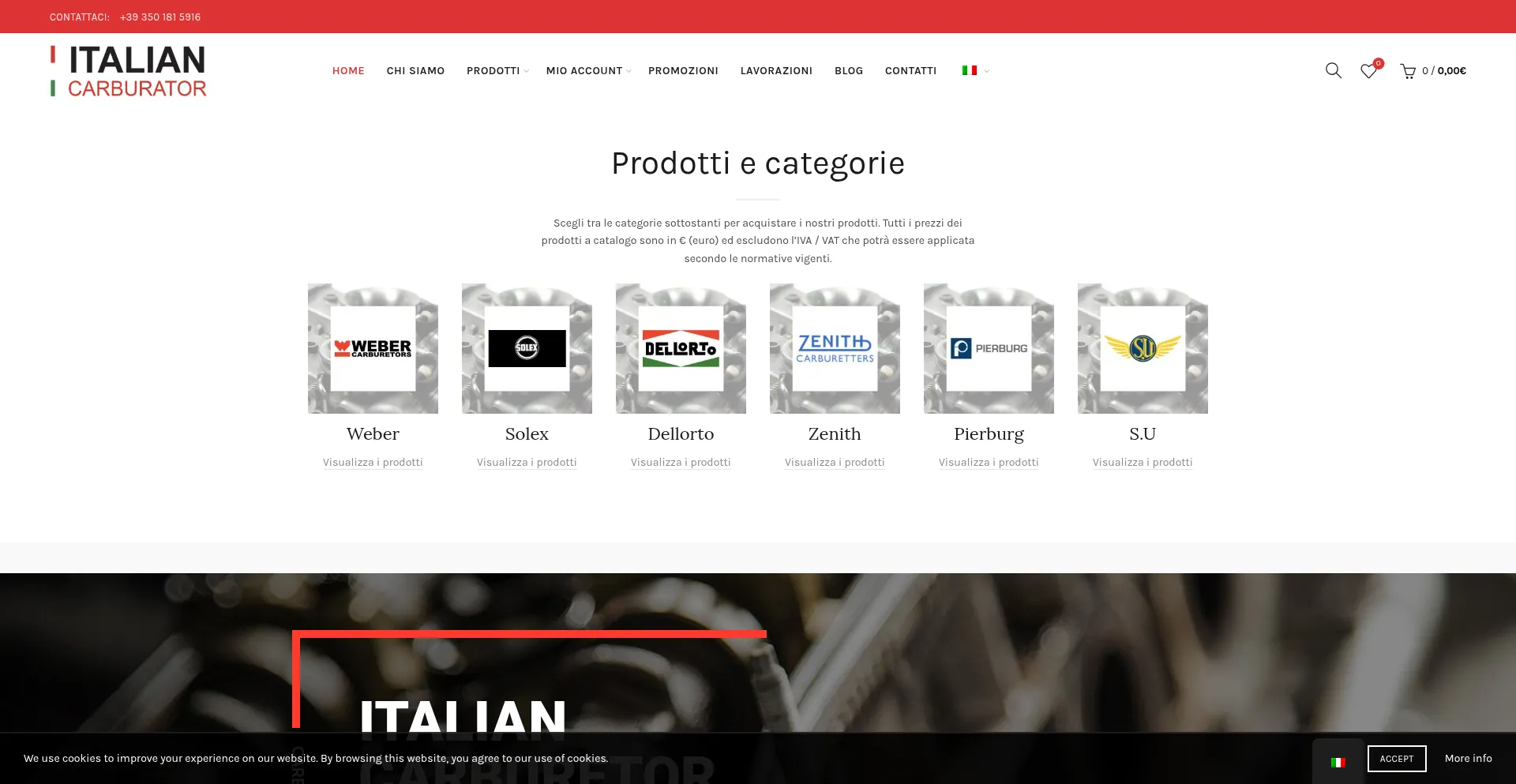Viewport: 1516px width, 784px height.
Task: Open the Zenith category title
Action: 835,433
